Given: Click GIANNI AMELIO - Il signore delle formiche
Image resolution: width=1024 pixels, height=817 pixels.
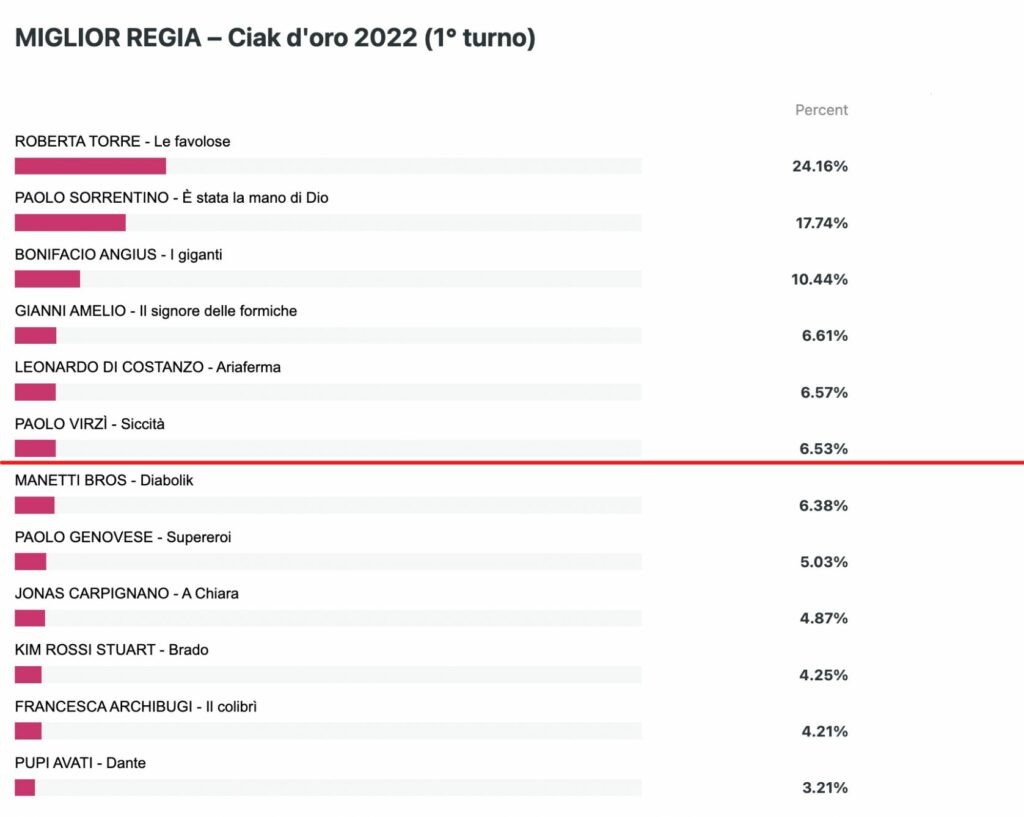Looking at the screenshot, I should click(x=155, y=311).
